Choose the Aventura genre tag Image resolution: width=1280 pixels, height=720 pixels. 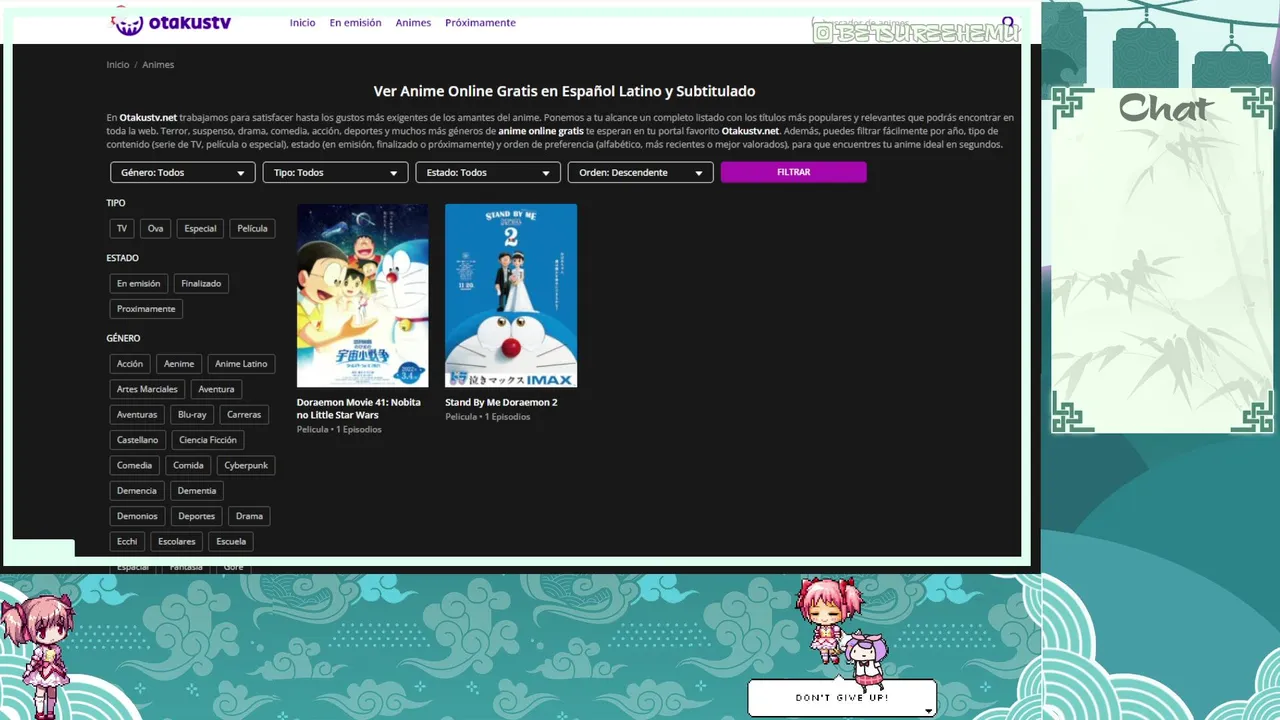click(216, 389)
